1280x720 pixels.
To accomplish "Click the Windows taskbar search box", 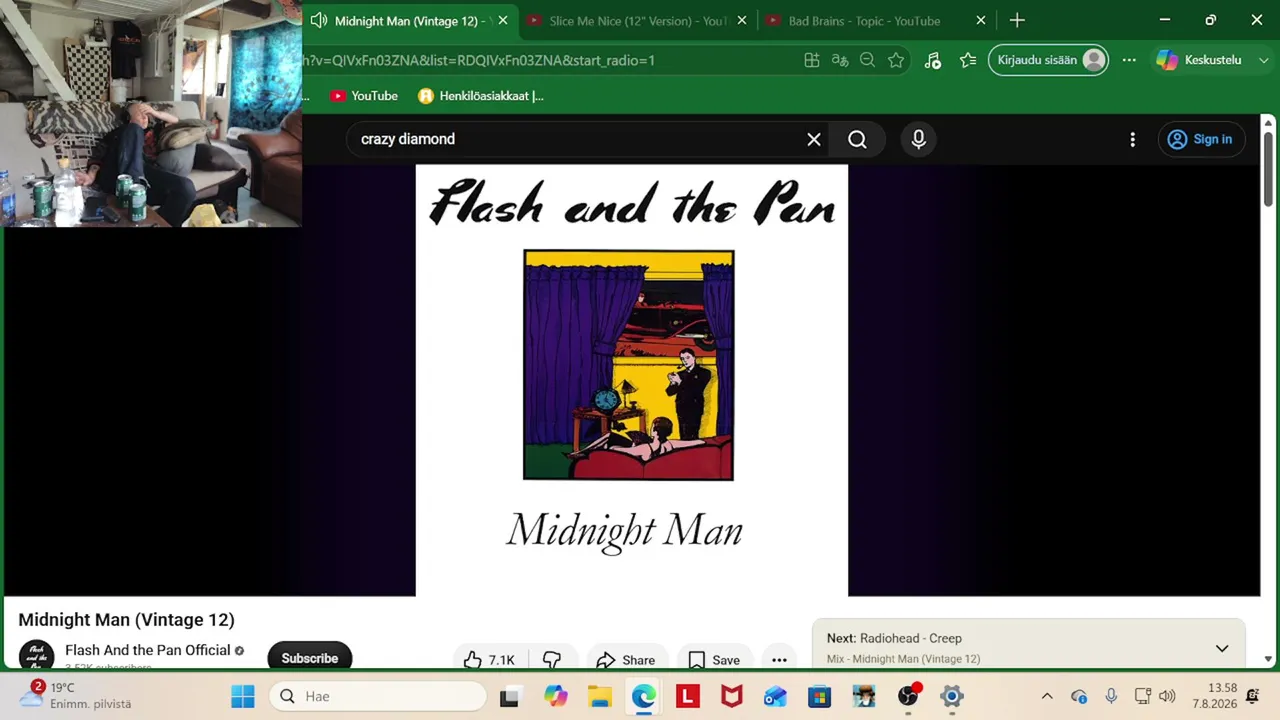I will coord(378,696).
